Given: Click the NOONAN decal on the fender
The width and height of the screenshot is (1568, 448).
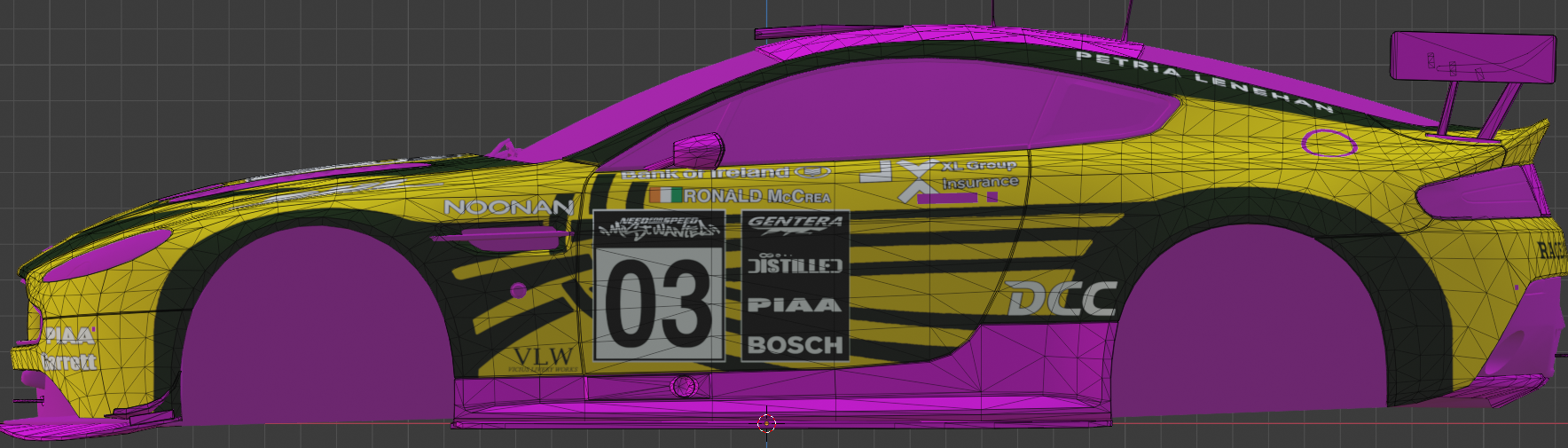Looking at the screenshot, I should (x=508, y=207).
